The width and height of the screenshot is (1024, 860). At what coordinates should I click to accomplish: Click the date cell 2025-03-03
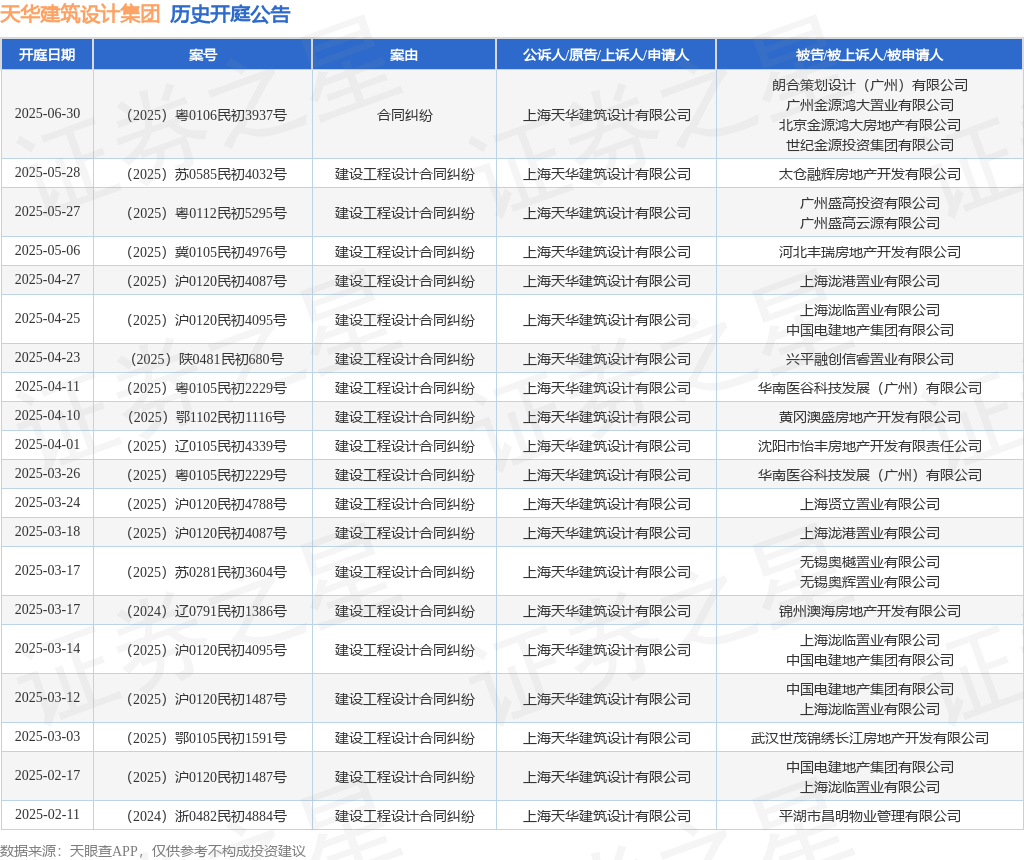coord(47,737)
